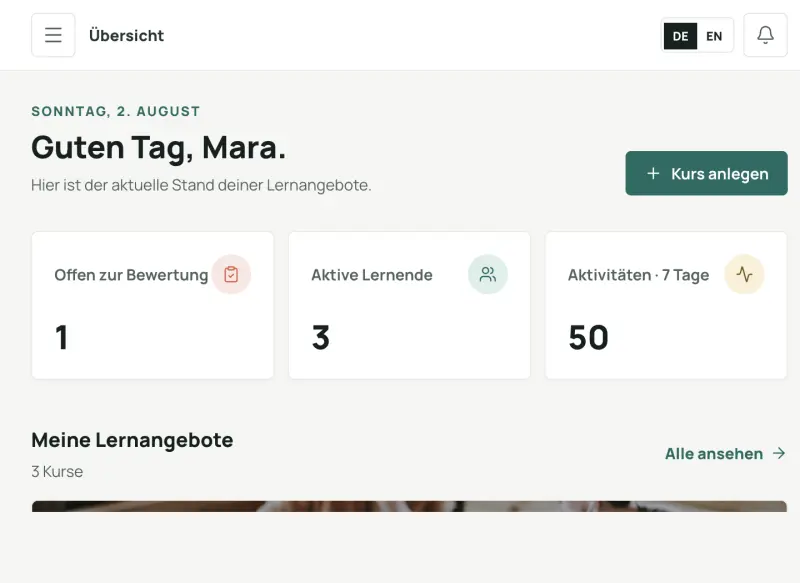Click the green learners group icon
This screenshot has height=583, width=800.
488,274
